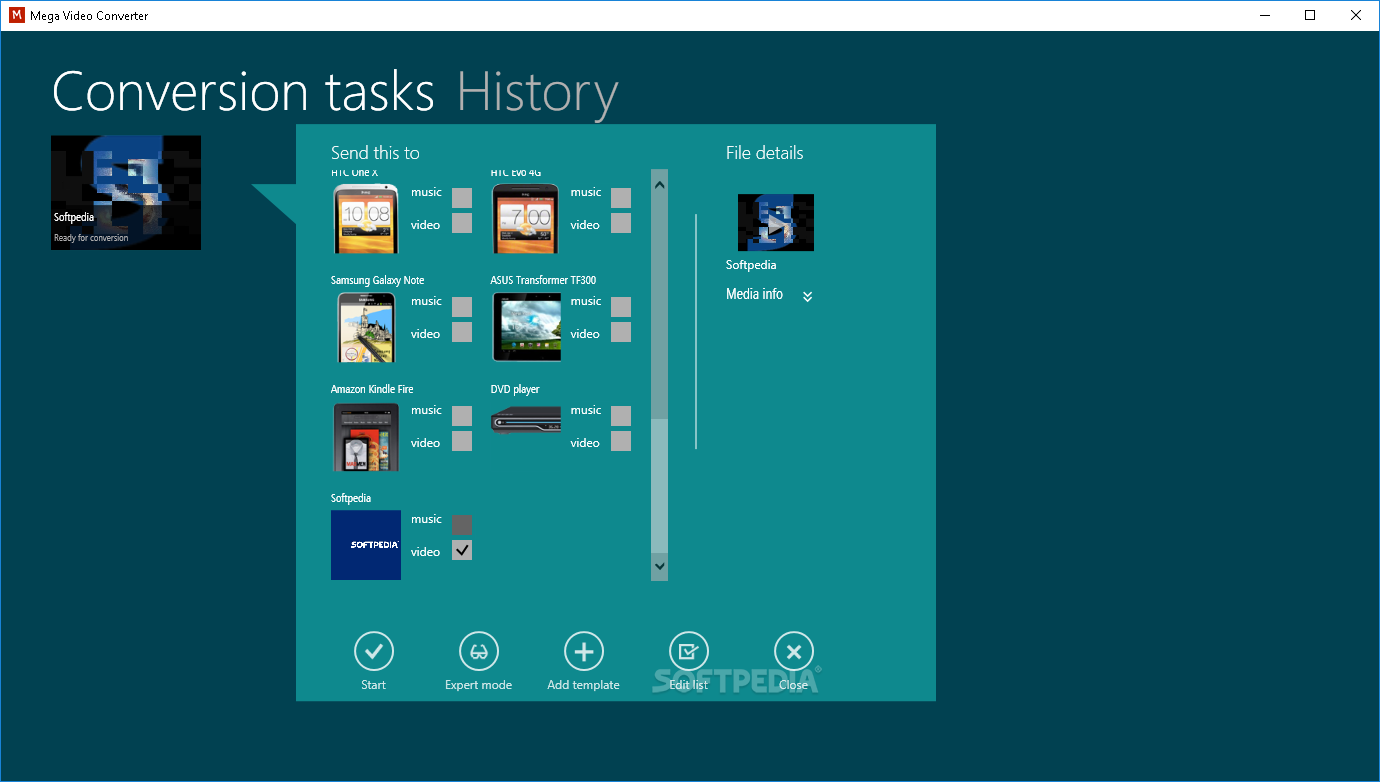Image resolution: width=1380 pixels, height=782 pixels.
Task: Click the File details video thumbnail
Action: (x=776, y=222)
